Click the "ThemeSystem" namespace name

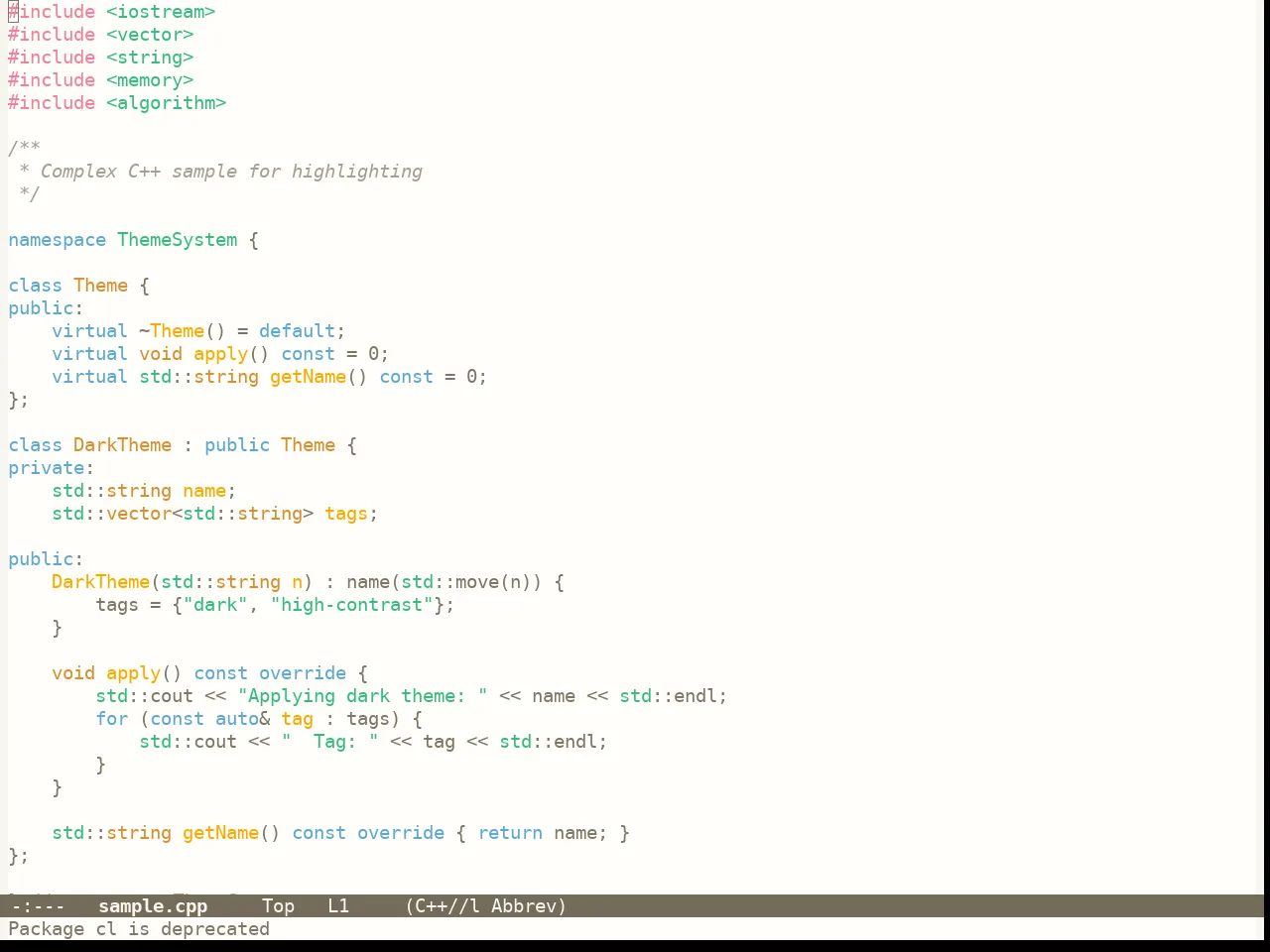pyautogui.click(x=178, y=240)
